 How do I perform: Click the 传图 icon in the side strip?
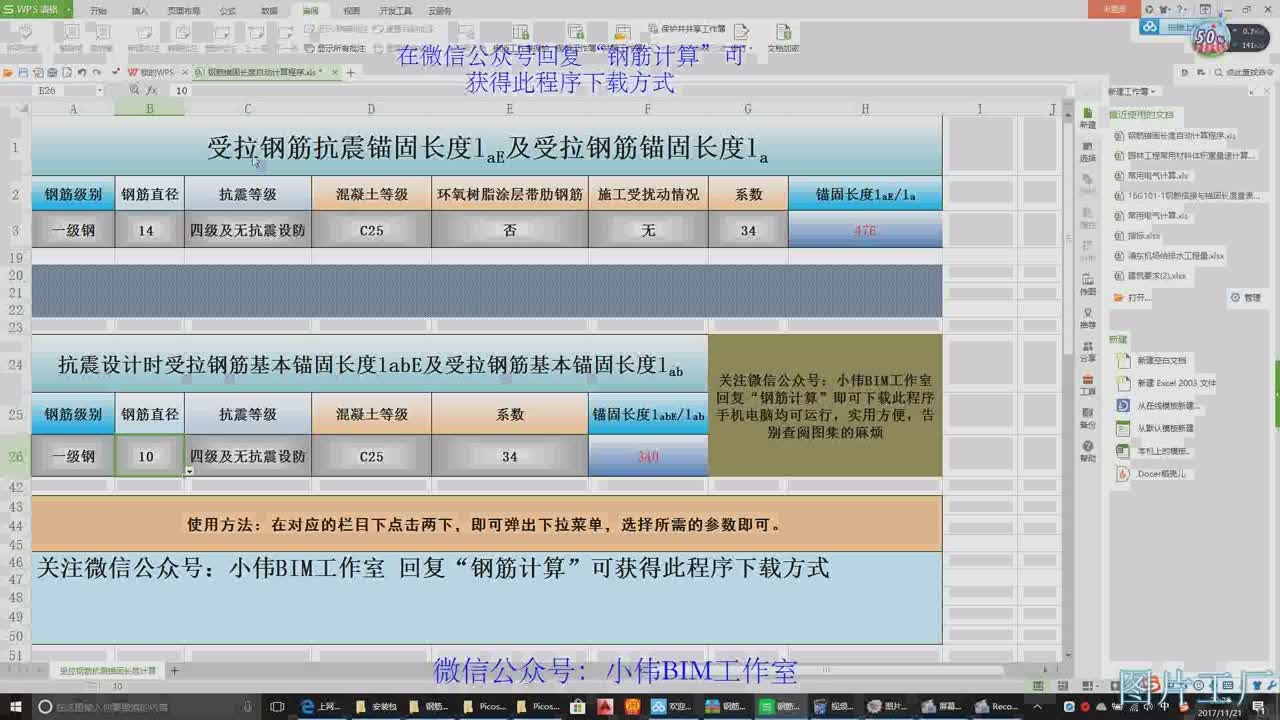coord(1088,285)
